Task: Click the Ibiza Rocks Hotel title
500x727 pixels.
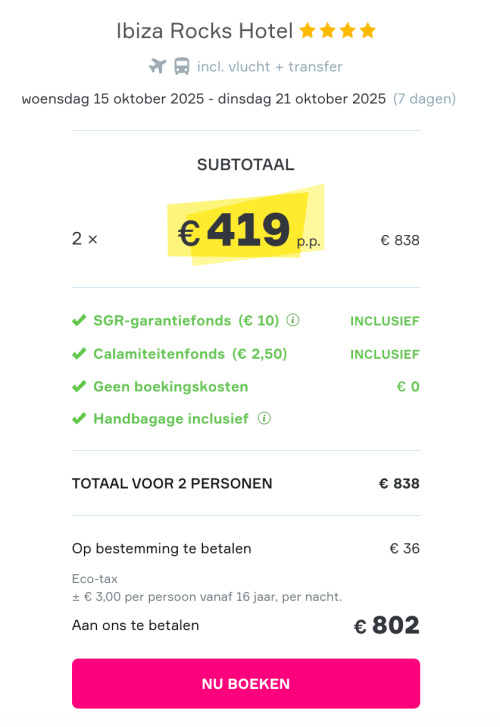Action: point(205,31)
